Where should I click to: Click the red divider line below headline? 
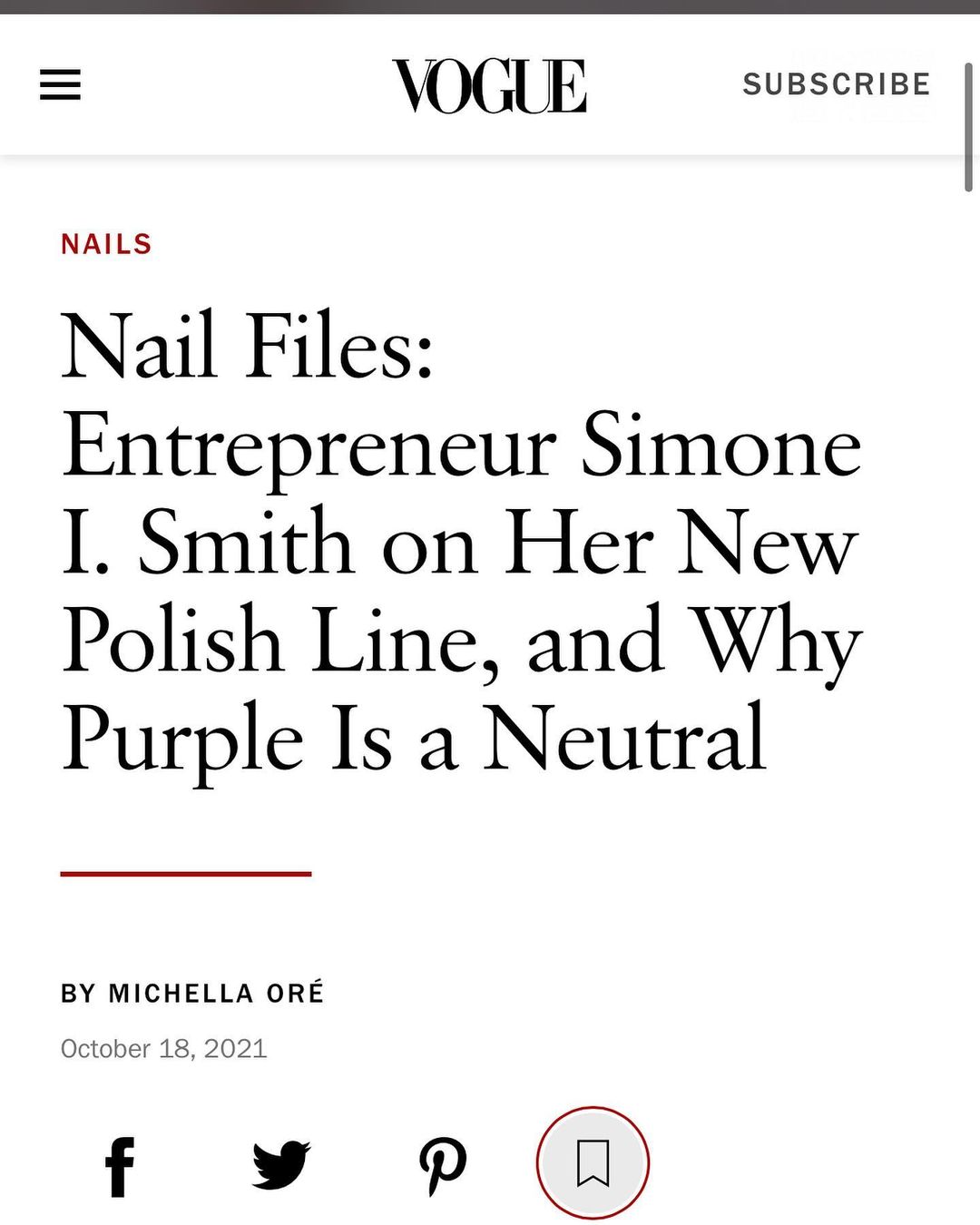(x=186, y=874)
